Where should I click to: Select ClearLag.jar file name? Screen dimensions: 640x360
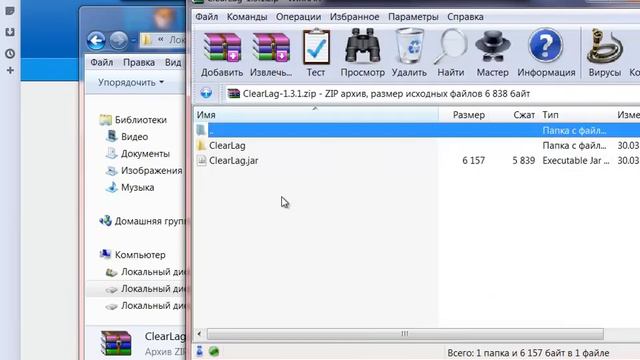pyautogui.click(x=233, y=160)
